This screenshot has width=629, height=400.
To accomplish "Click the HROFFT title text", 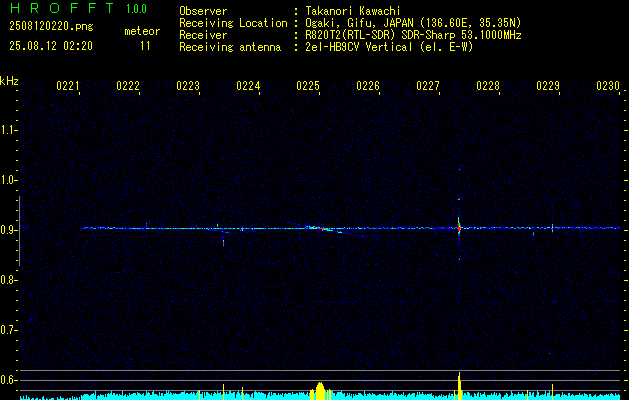I will [62, 8].
